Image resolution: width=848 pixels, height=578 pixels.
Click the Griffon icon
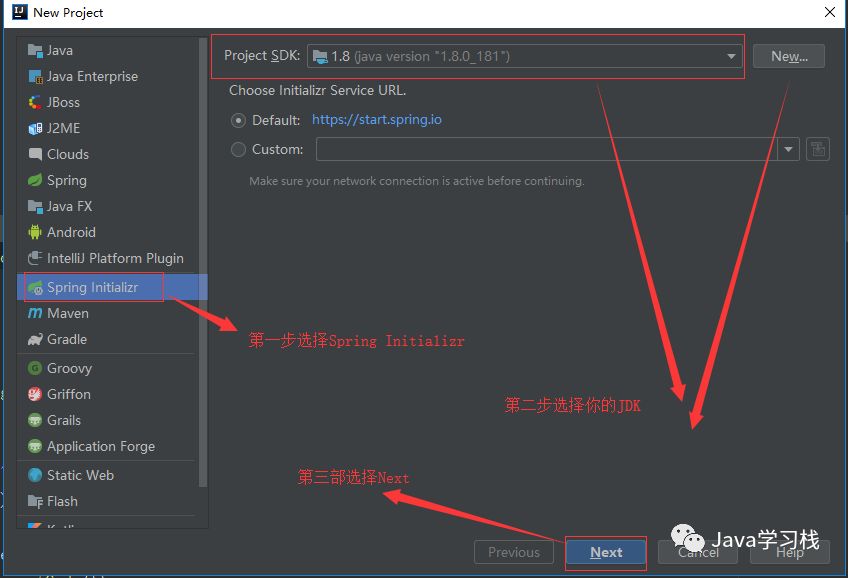tap(35, 395)
